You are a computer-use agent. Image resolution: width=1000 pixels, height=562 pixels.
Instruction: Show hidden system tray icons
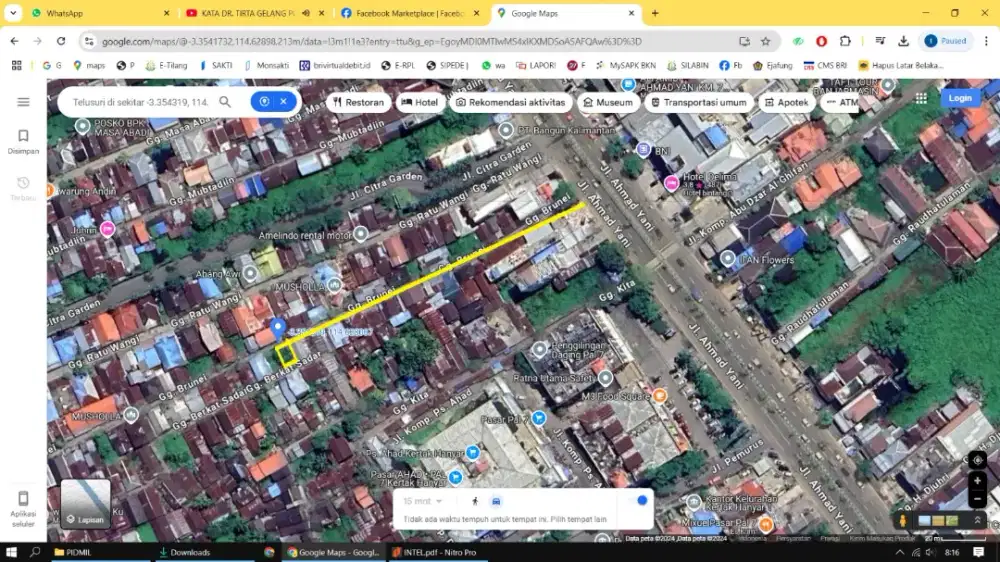(899, 552)
